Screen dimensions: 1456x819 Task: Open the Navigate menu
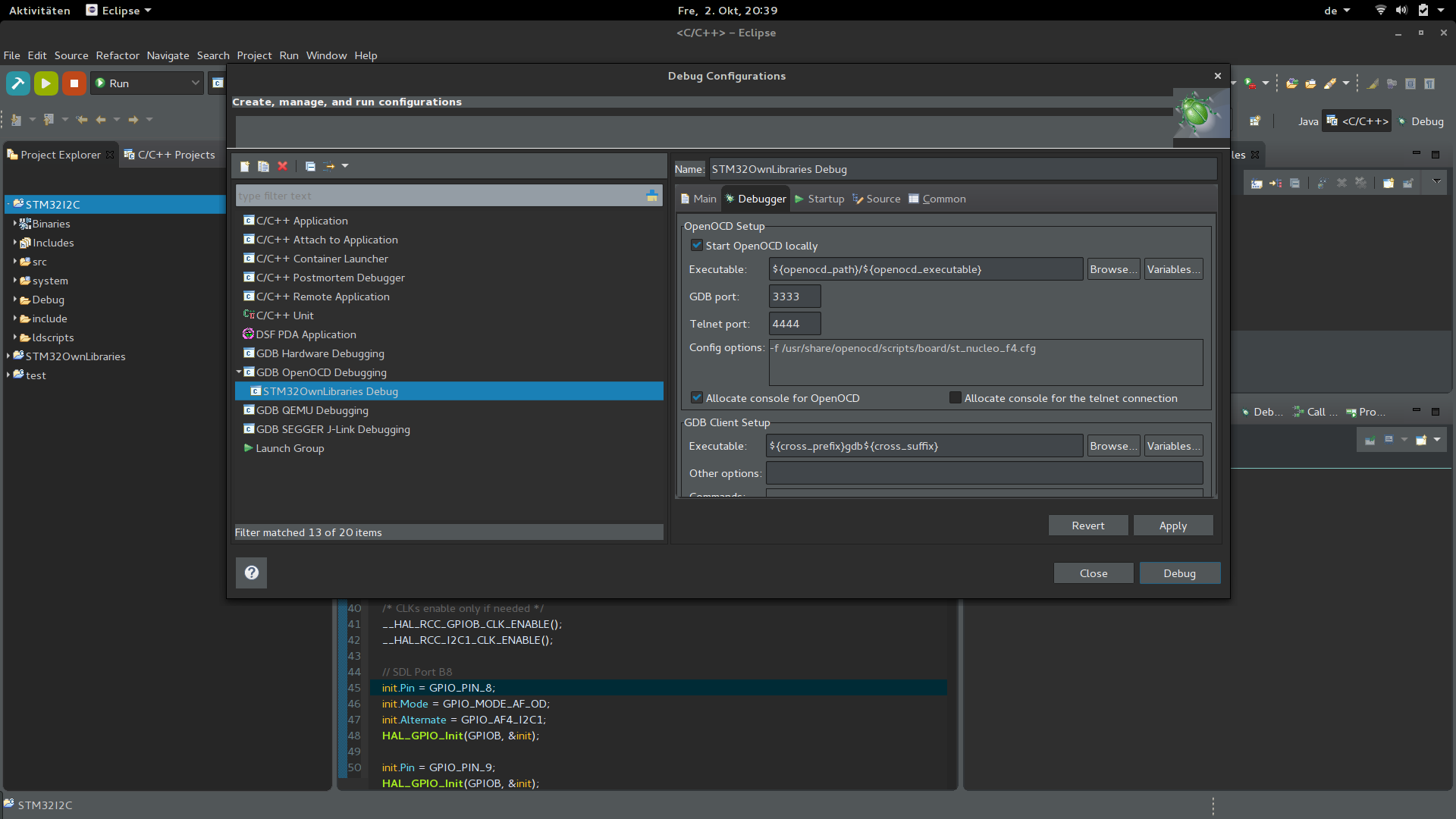coord(168,55)
